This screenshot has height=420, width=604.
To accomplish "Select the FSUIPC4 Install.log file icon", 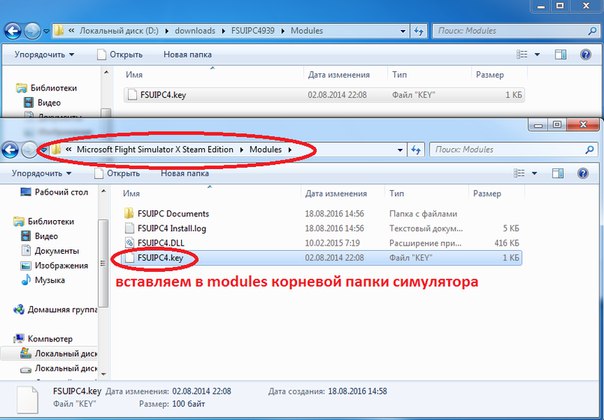I will pos(129,228).
